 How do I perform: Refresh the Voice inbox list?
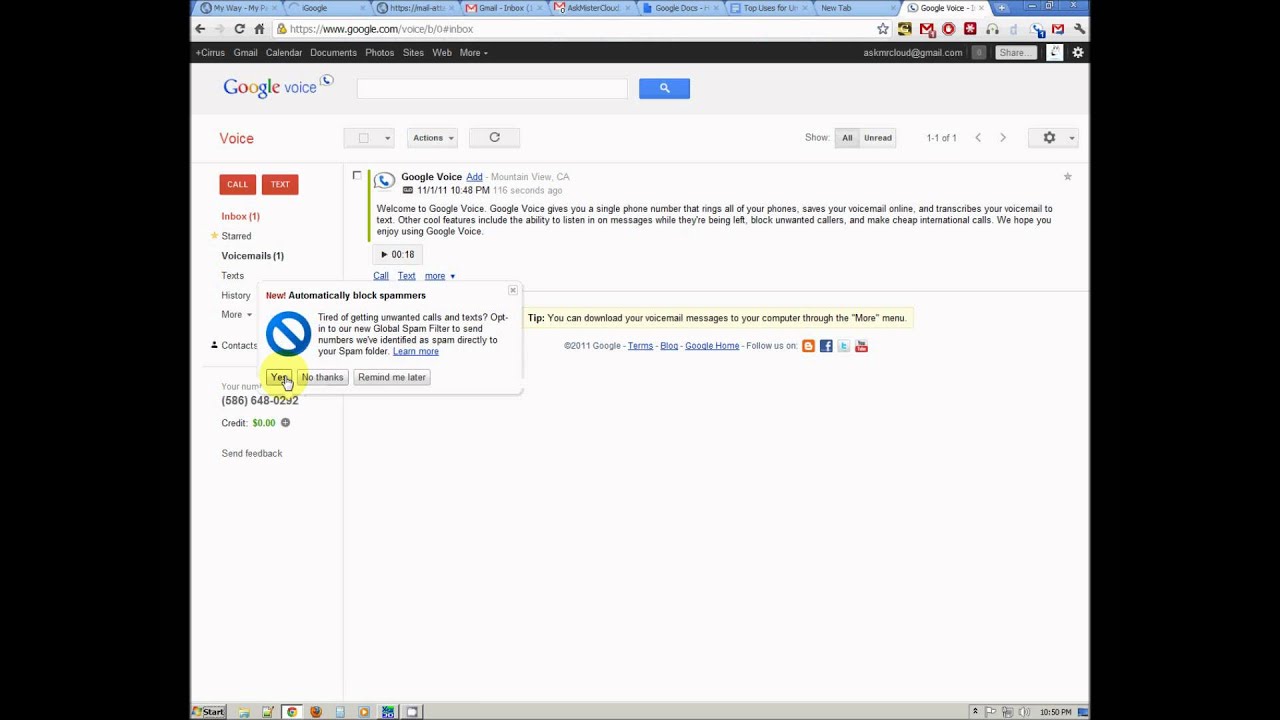(494, 138)
